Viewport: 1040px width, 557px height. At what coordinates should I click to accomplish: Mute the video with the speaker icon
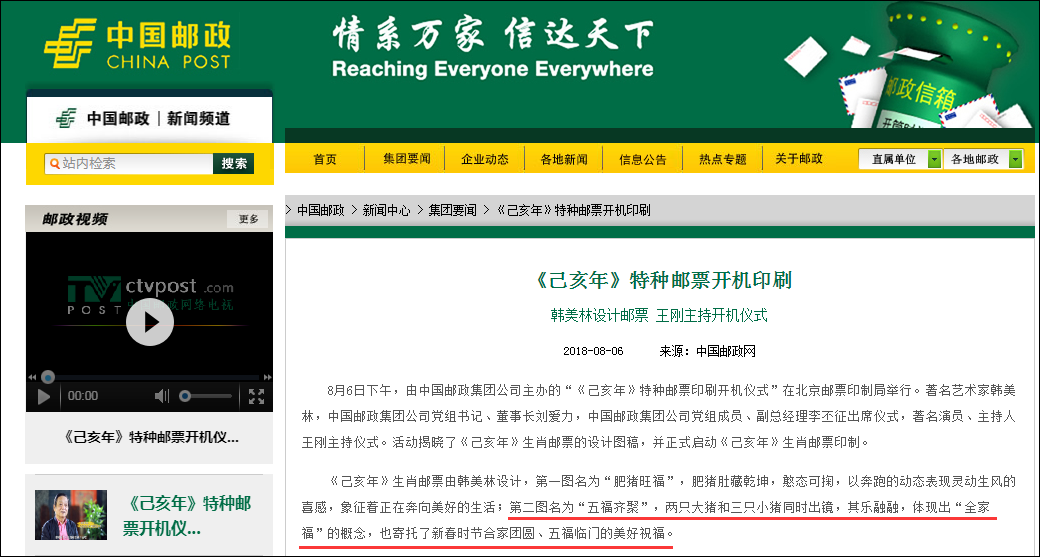(x=162, y=396)
